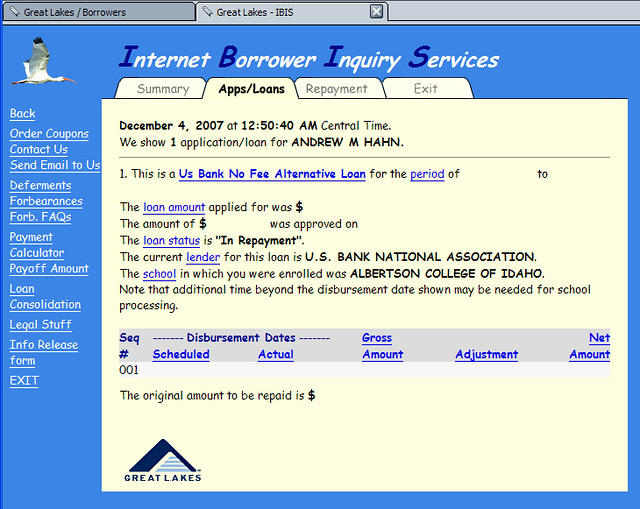Open the Apps/Loans tab
640x509 pixels.
251,89
